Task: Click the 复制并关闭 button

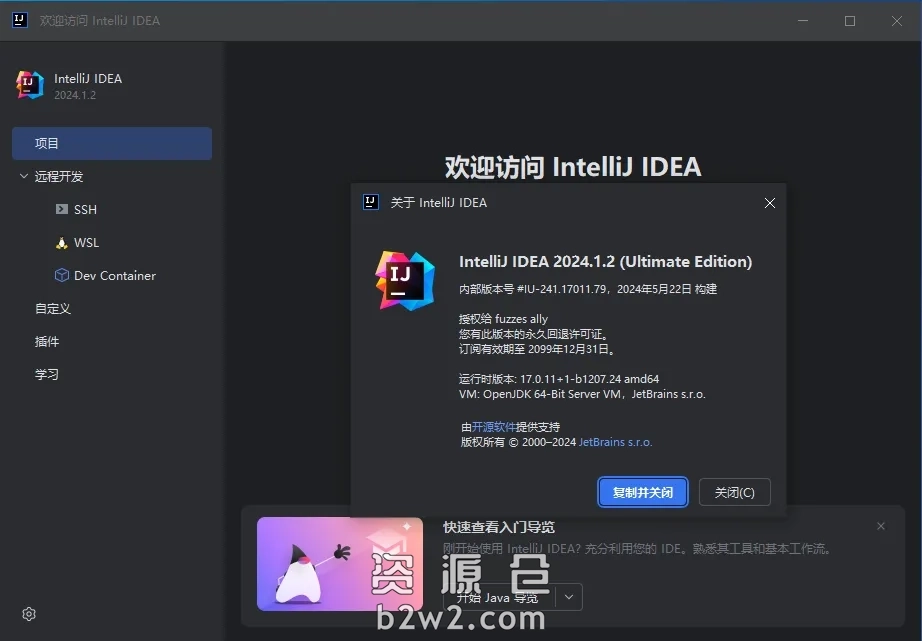Action: tap(642, 492)
